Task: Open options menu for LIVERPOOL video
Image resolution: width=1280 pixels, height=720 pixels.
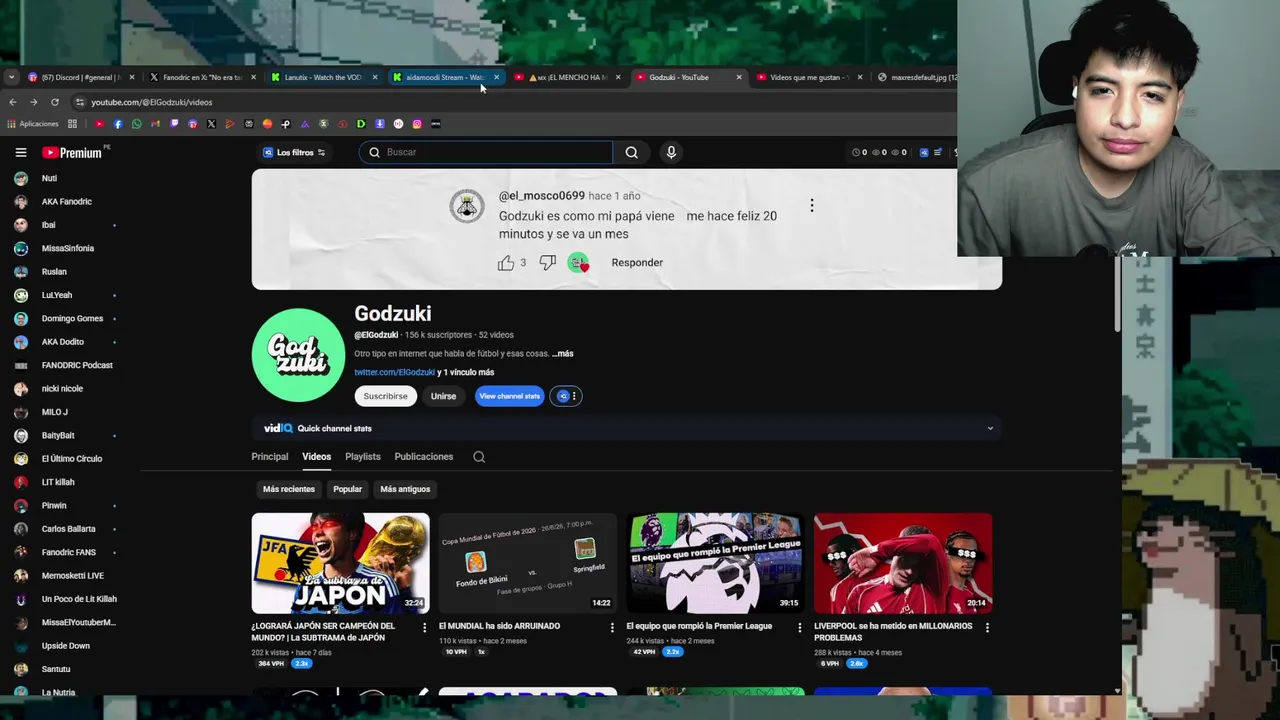Action: pos(987,628)
